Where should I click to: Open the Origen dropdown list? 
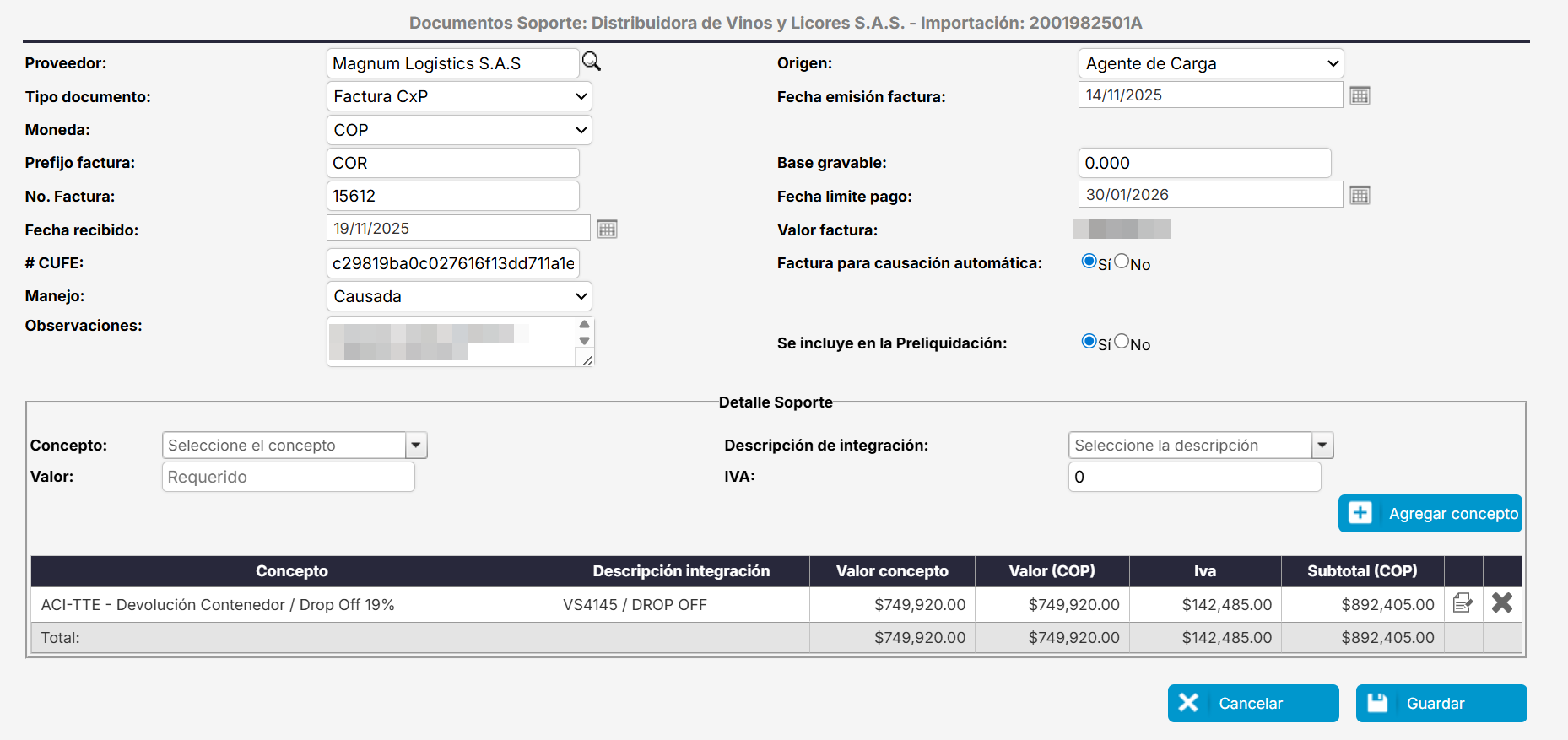[1210, 63]
